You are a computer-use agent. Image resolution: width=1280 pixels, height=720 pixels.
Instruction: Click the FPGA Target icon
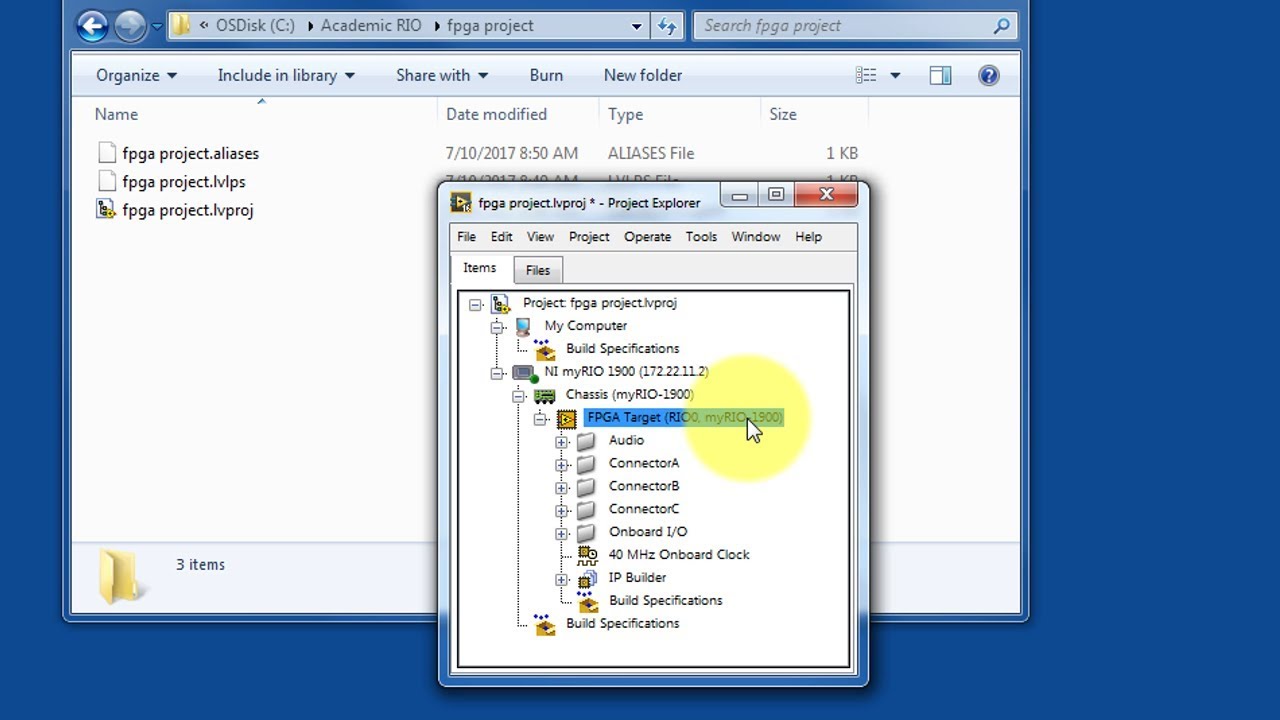[x=567, y=418]
